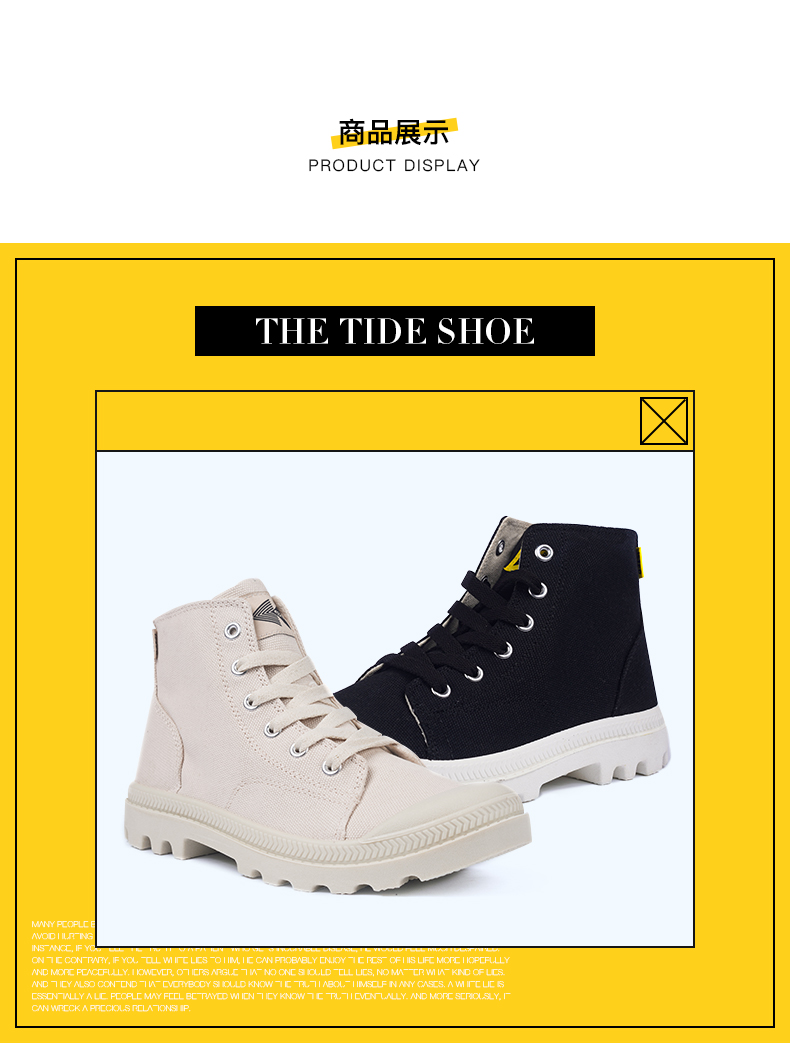Click the PRODUCT DISPLAY heading text
This screenshot has width=790, height=1055.
coord(394,166)
